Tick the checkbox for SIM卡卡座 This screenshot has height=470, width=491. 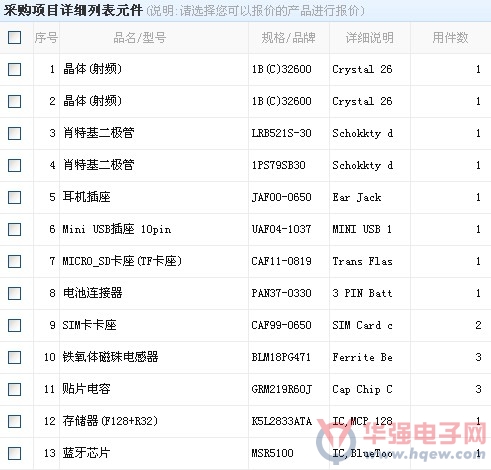point(14,325)
